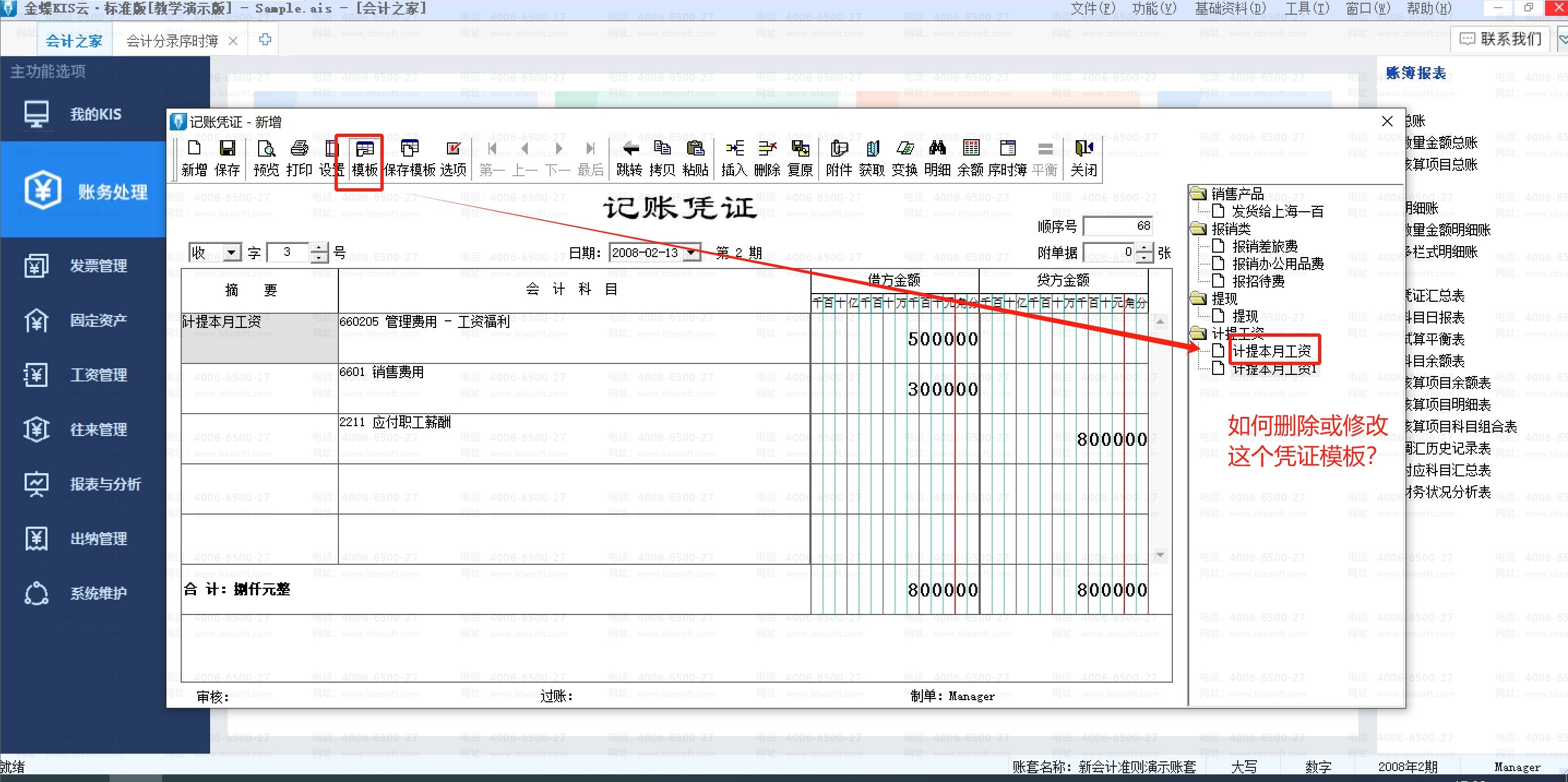Click the 粘贴 (Paste) icon
This screenshot has width=1568, height=782.
pyautogui.click(x=695, y=158)
